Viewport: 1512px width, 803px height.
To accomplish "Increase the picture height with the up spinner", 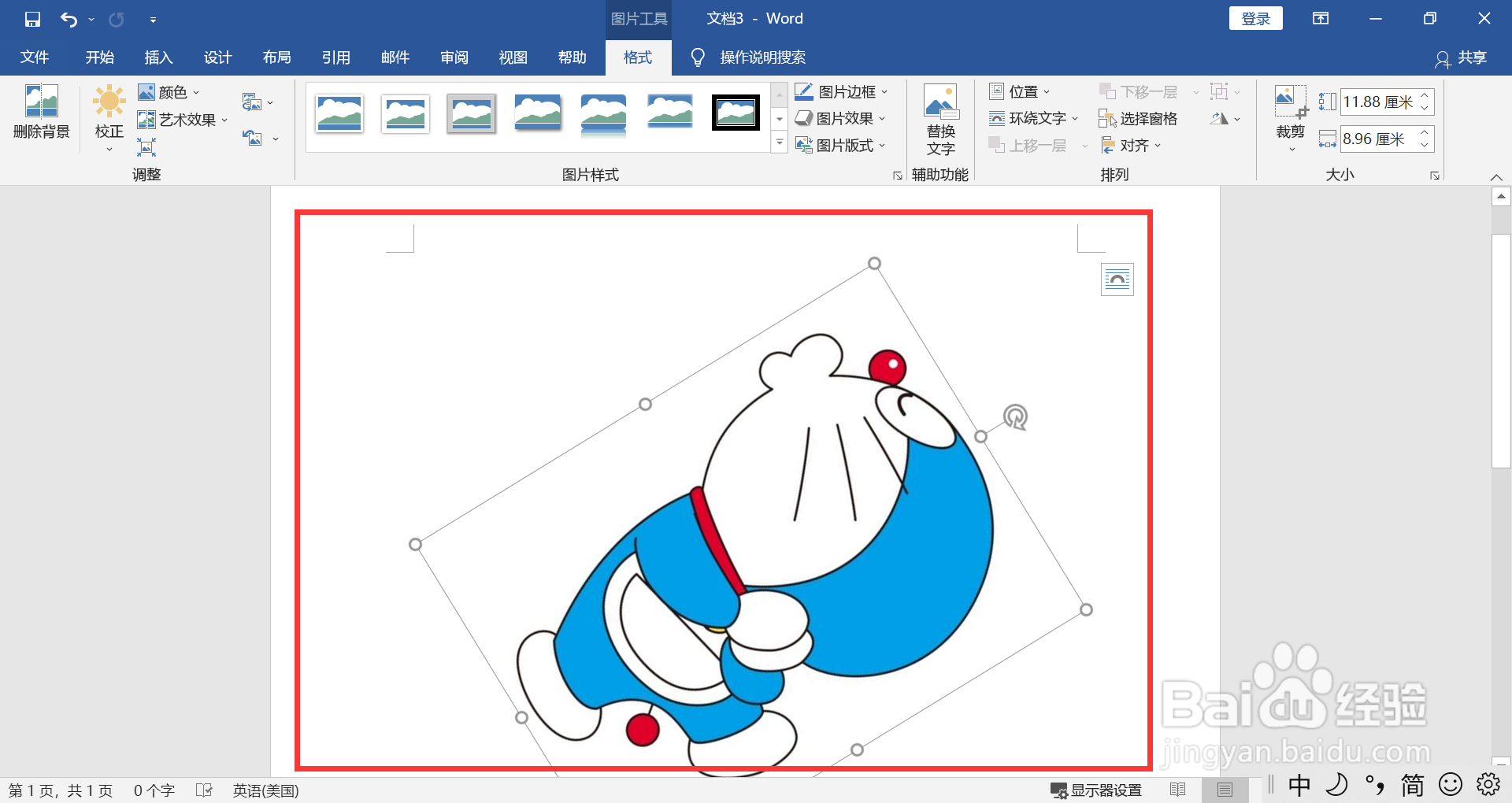I will 1425,95.
